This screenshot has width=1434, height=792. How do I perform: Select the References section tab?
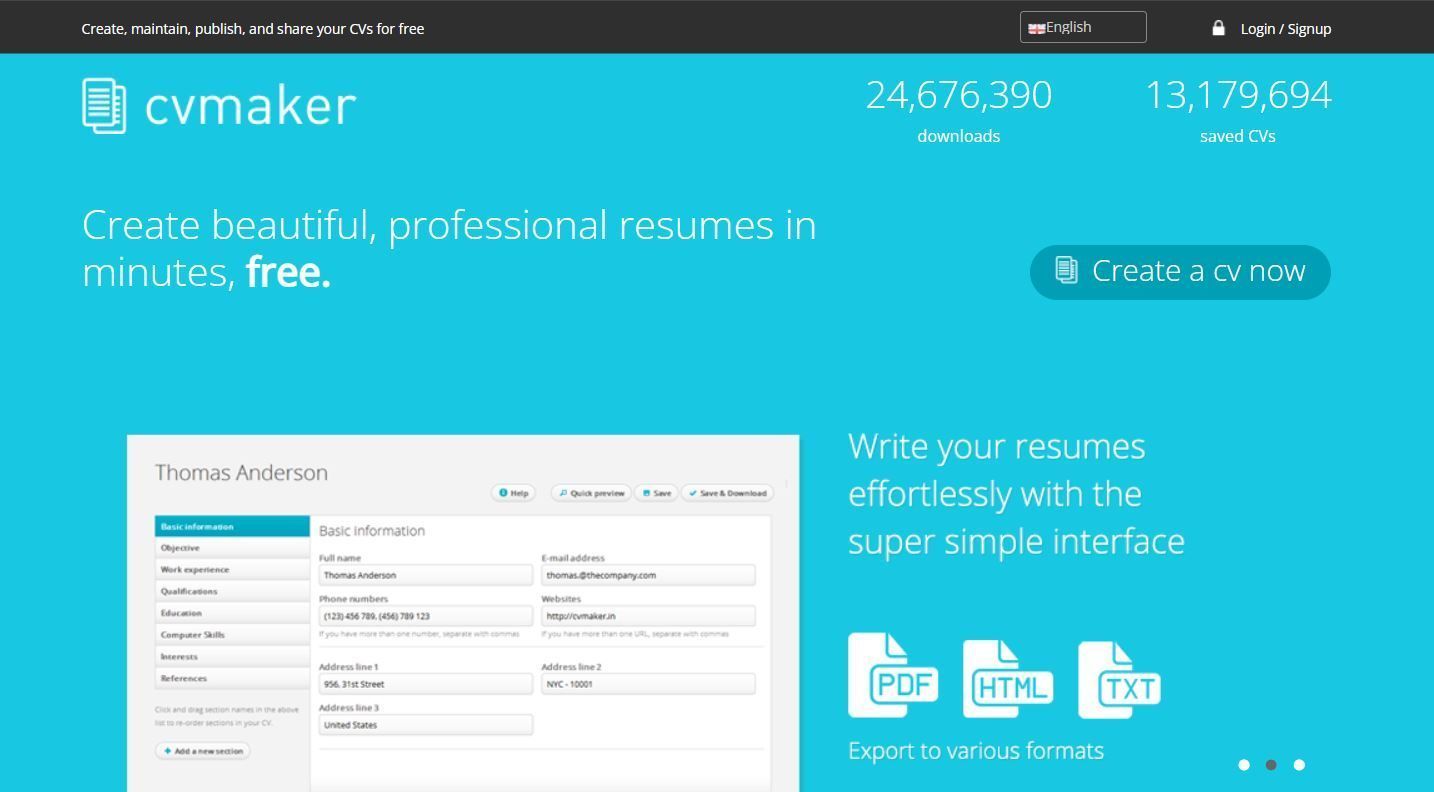click(x=232, y=679)
